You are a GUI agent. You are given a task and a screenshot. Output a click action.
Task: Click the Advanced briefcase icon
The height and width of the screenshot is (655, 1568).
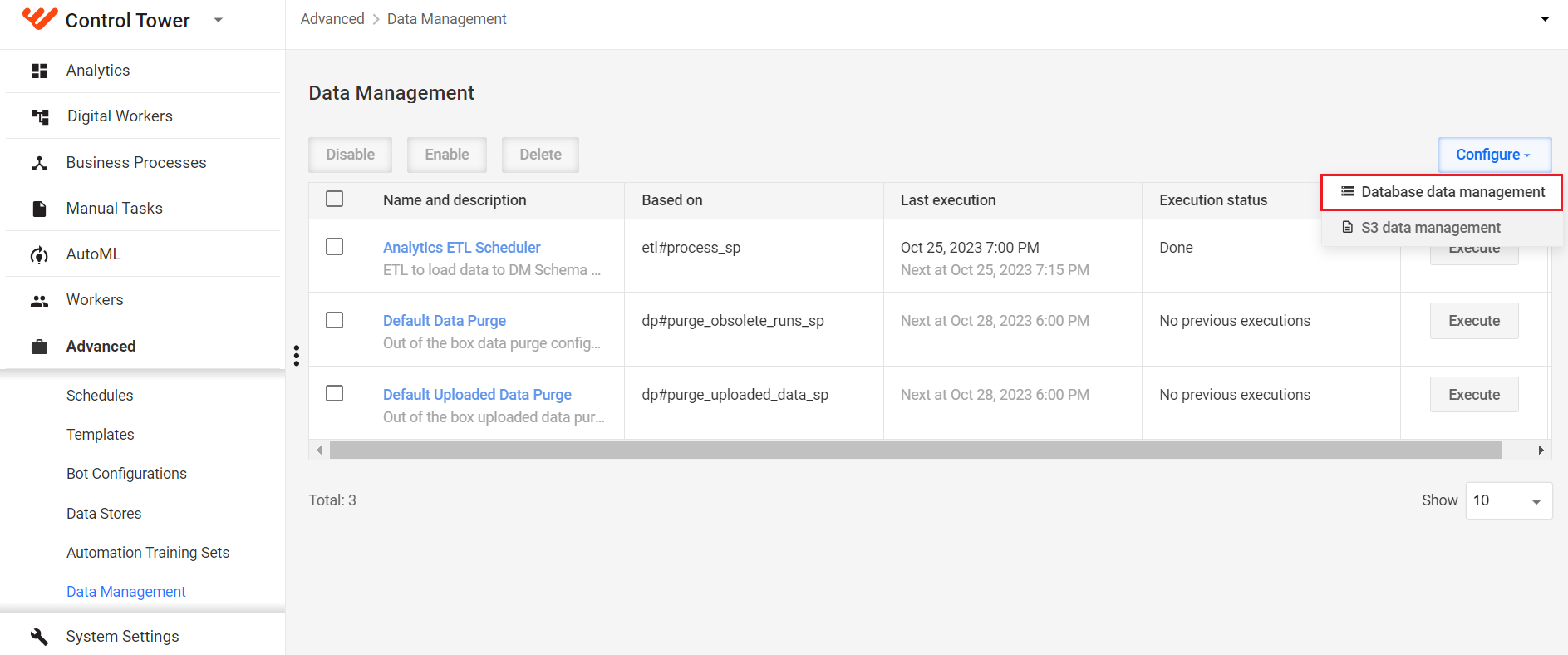[39, 347]
